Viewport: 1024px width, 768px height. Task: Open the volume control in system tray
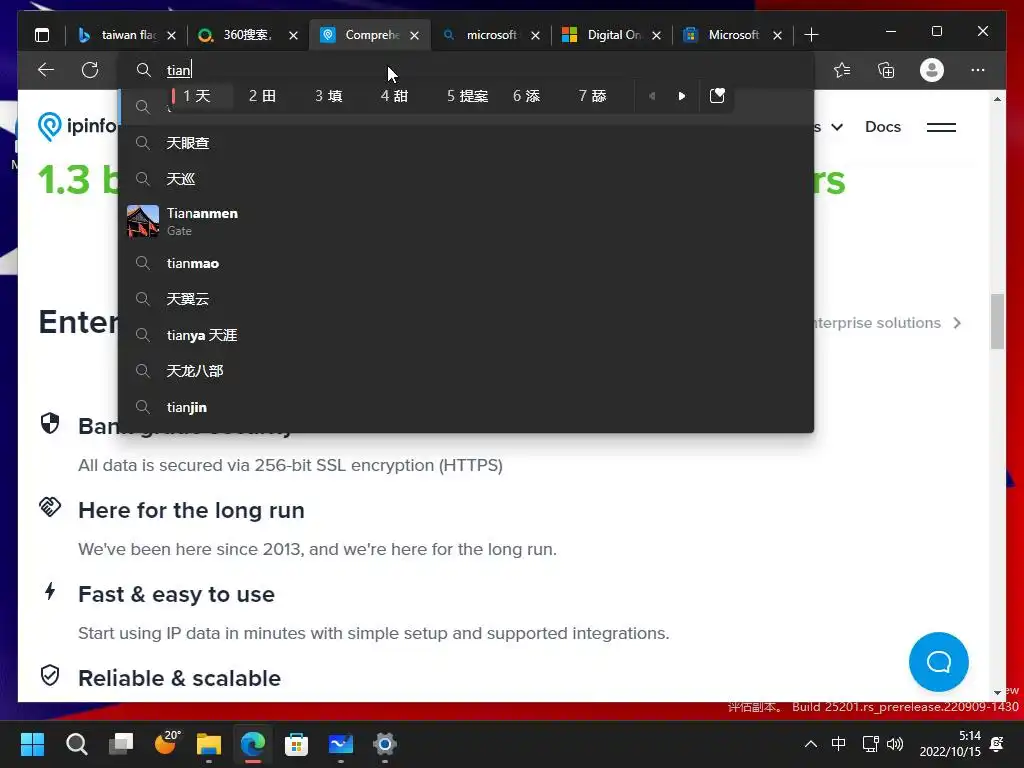tap(895, 744)
